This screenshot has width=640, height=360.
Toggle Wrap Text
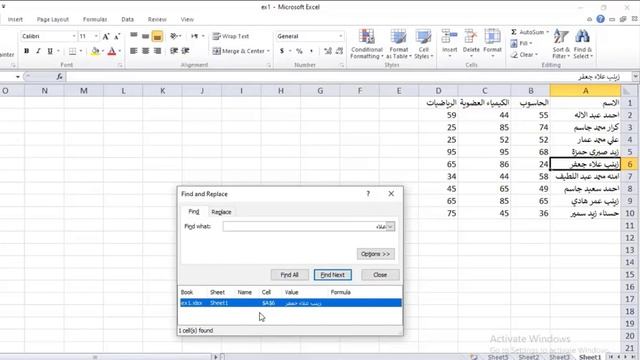(231, 36)
